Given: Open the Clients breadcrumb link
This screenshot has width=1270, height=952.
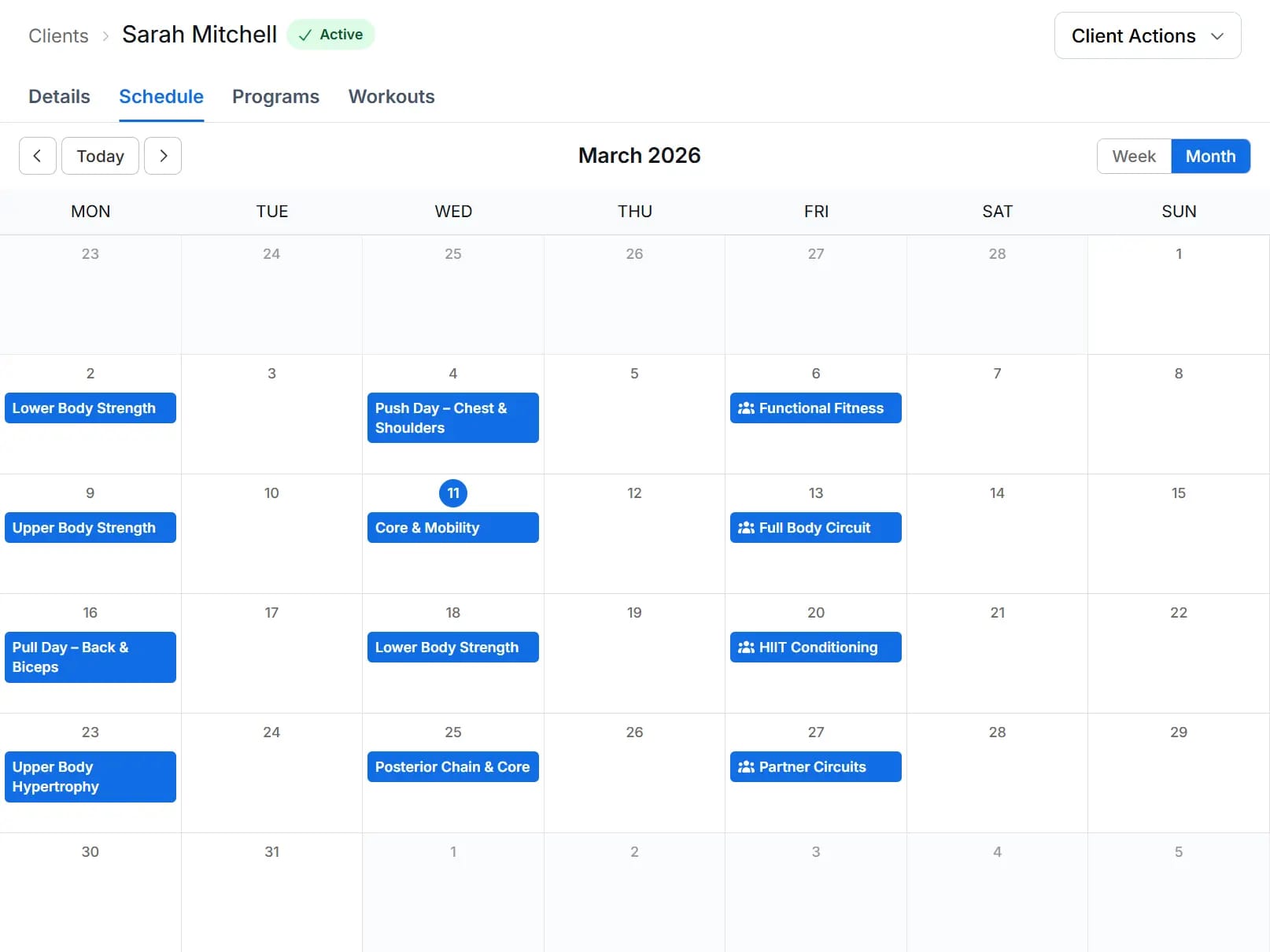Looking at the screenshot, I should [58, 35].
